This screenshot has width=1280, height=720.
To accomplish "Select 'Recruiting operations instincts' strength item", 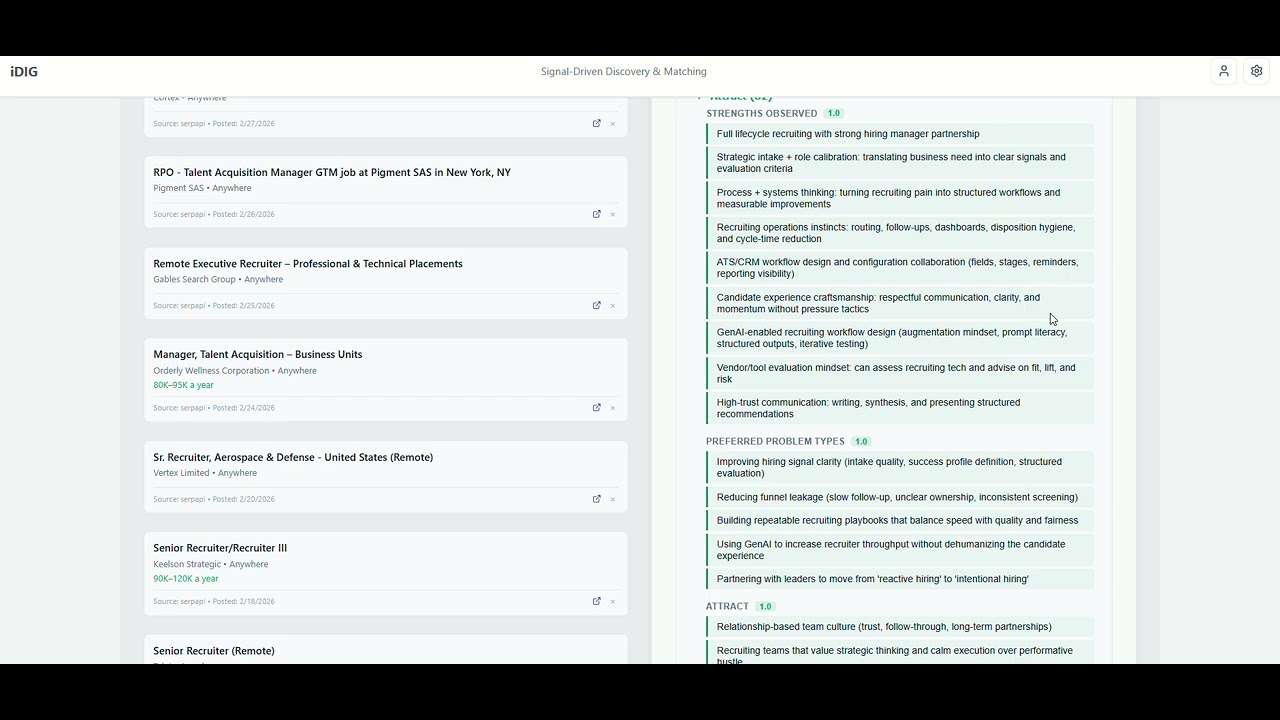I will (x=900, y=233).
